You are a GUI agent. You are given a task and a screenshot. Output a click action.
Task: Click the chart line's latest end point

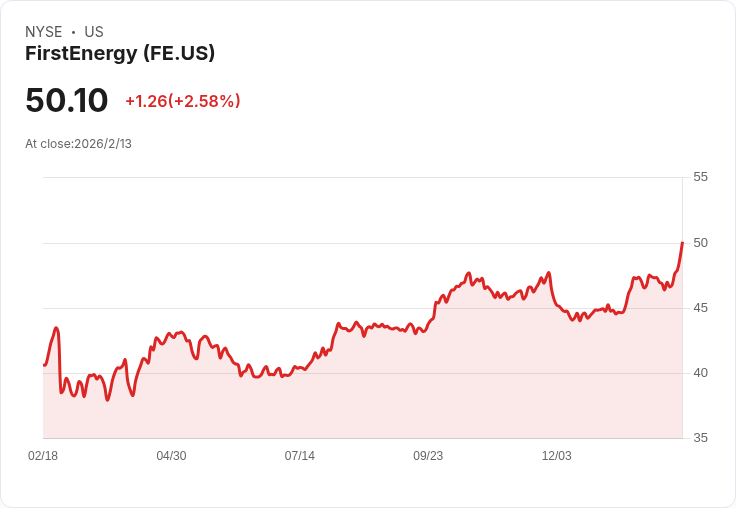point(682,243)
